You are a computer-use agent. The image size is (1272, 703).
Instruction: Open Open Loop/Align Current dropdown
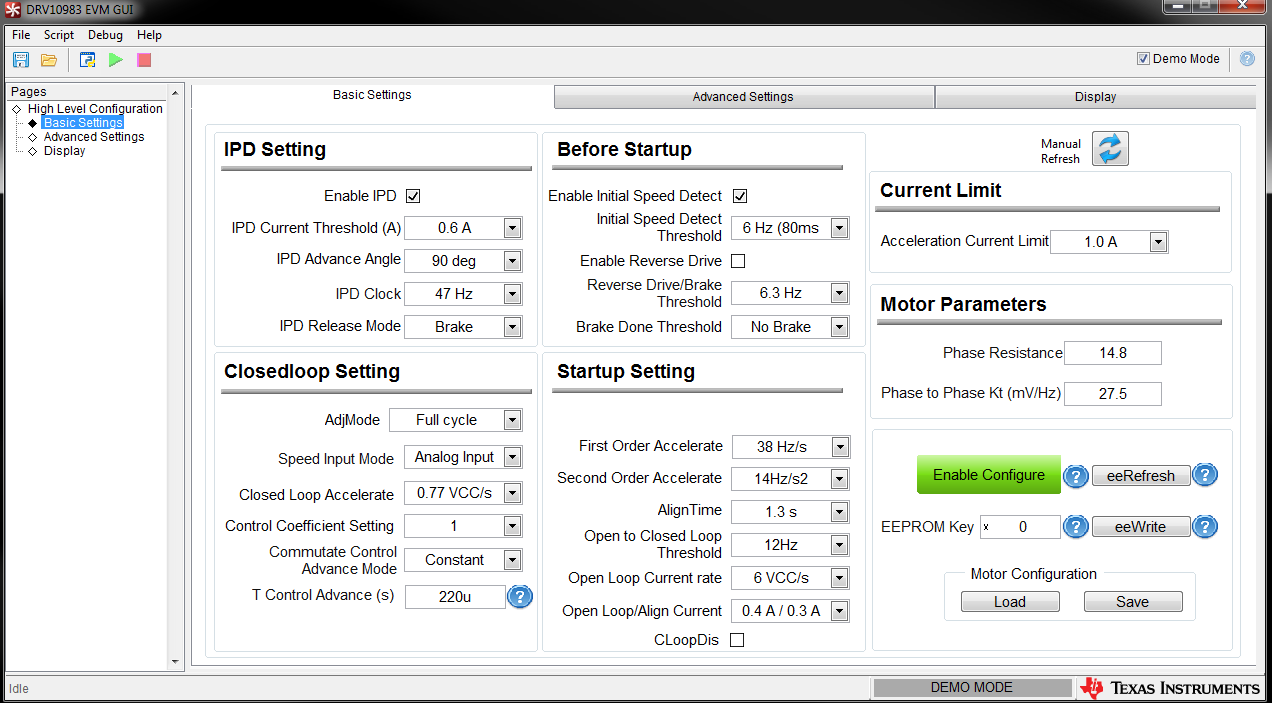click(x=790, y=611)
